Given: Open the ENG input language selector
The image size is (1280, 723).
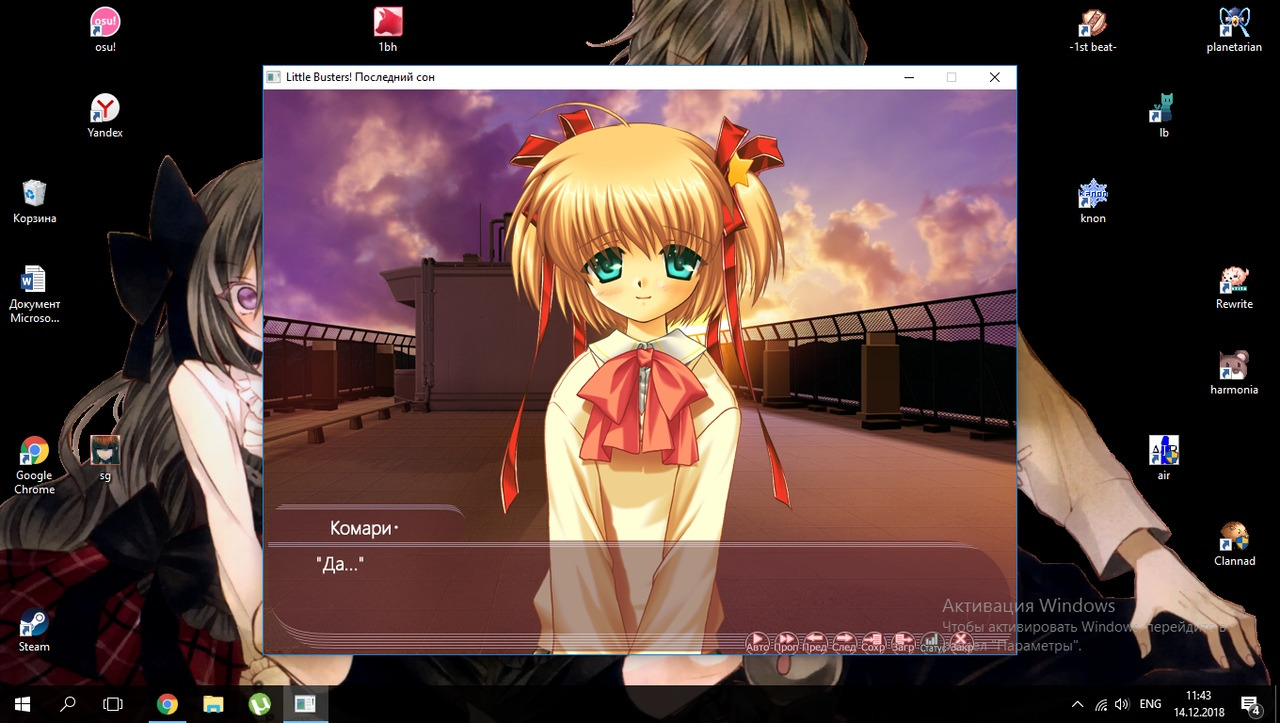Looking at the screenshot, I should click(x=1150, y=704).
